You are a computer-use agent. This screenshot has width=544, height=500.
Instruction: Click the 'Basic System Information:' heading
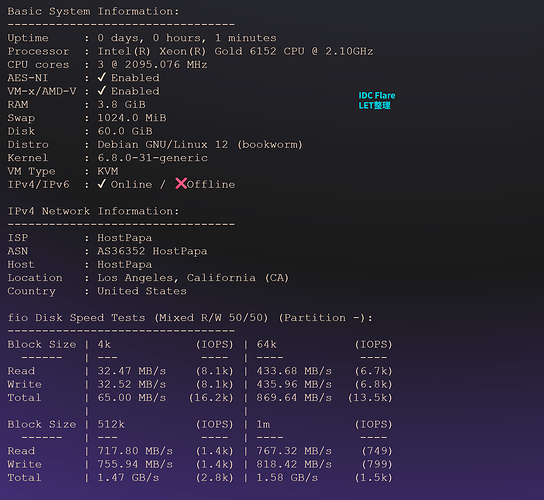click(x=93, y=11)
